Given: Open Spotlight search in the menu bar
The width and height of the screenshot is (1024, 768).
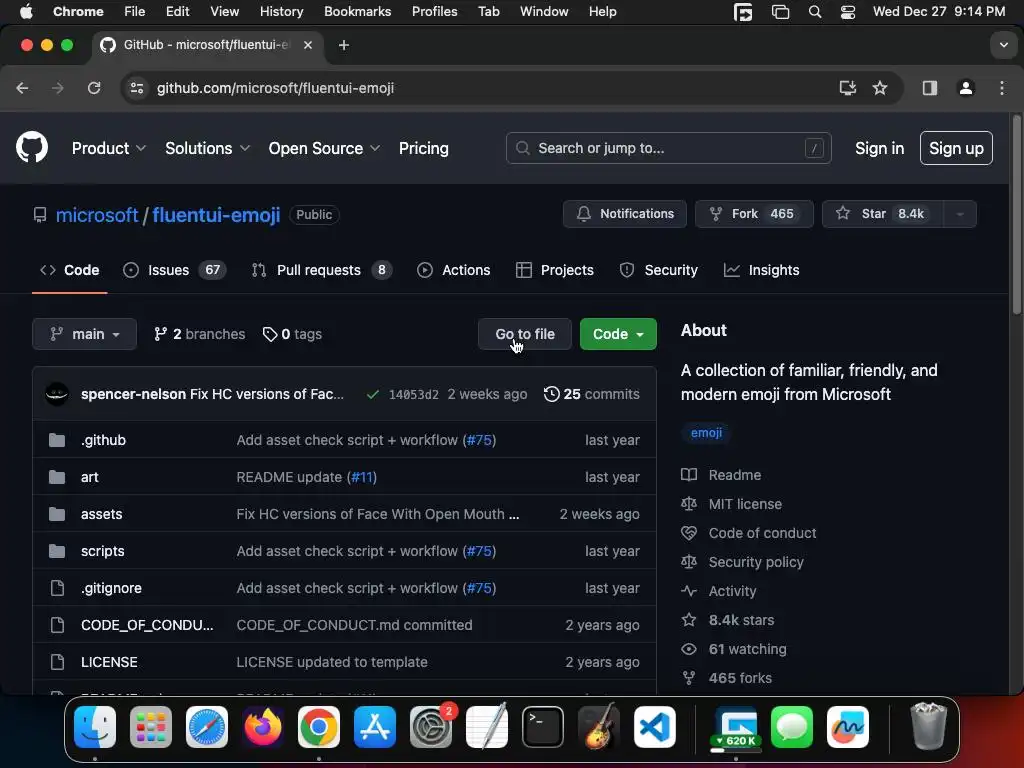Looking at the screenshot, I should coord(814,12).
